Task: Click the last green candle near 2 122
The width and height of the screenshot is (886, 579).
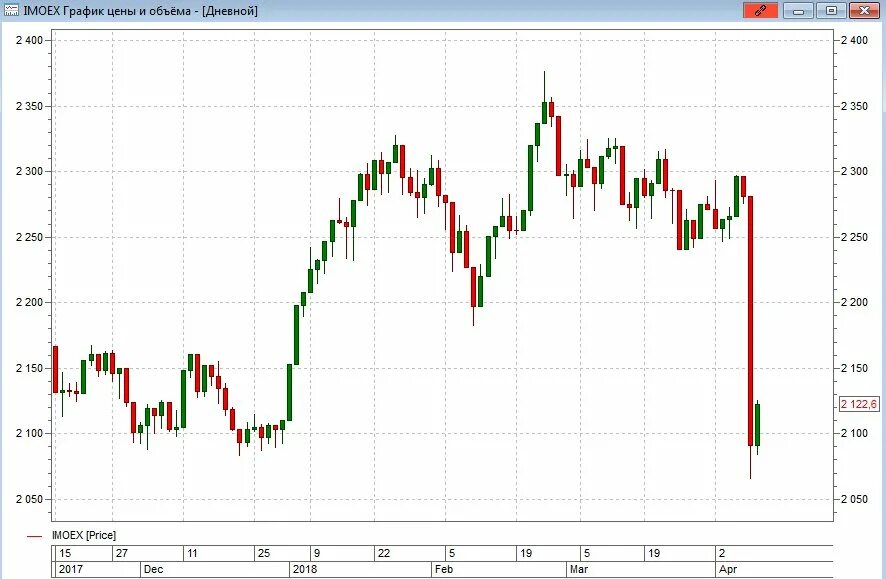Action: pos(757,425)
